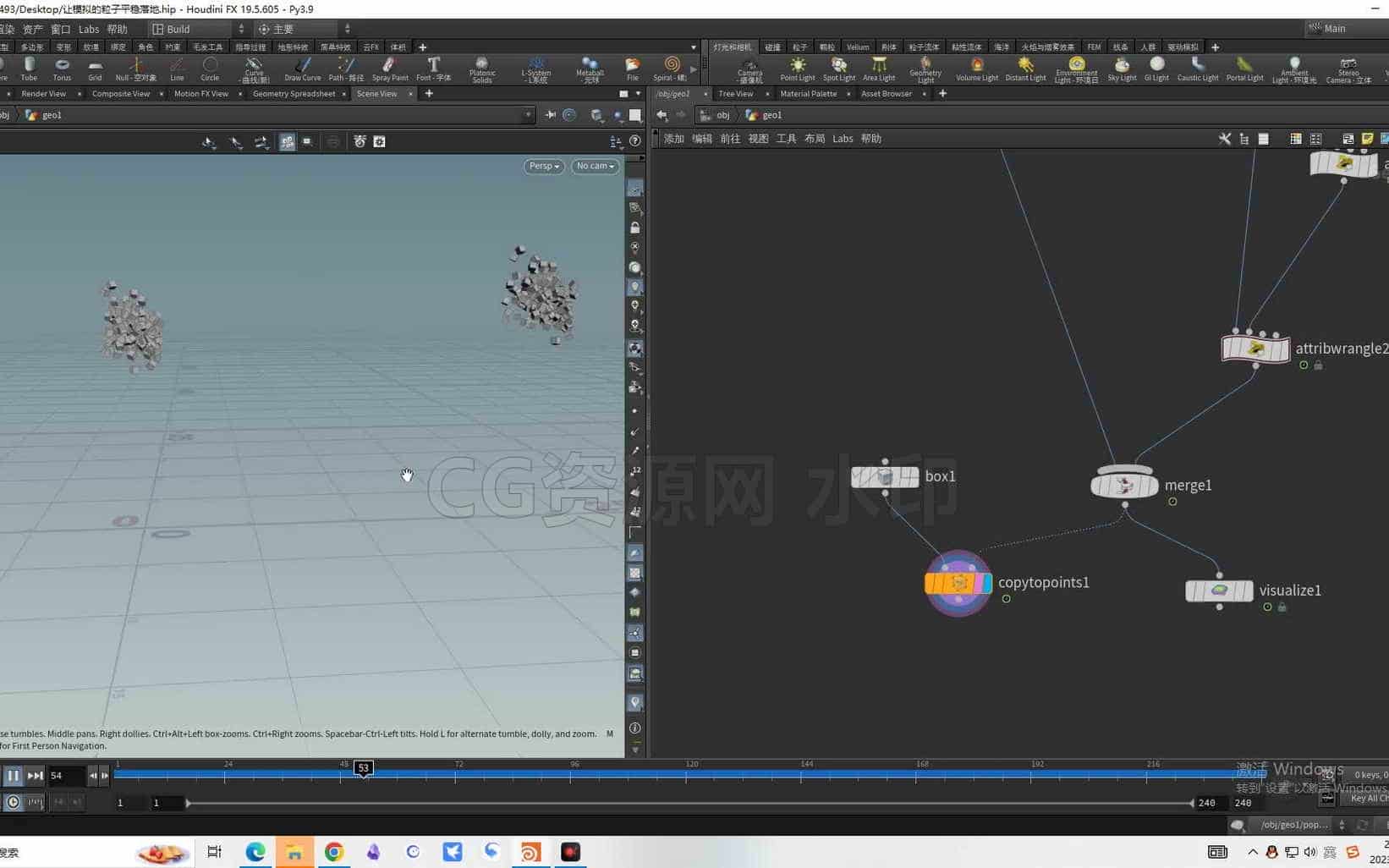Open the Persp viewport dropdown
The height and width of the screenshot is (868, 1389).
click(x=544, y=167)
